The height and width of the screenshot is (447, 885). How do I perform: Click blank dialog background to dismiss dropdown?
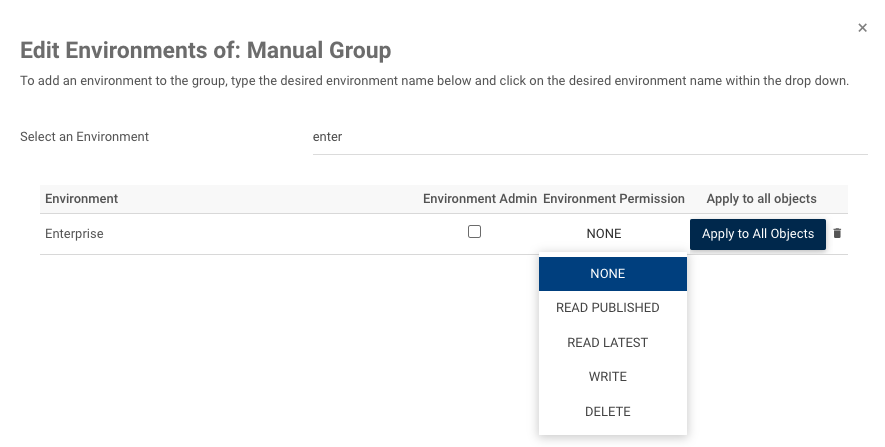[250, 360]
